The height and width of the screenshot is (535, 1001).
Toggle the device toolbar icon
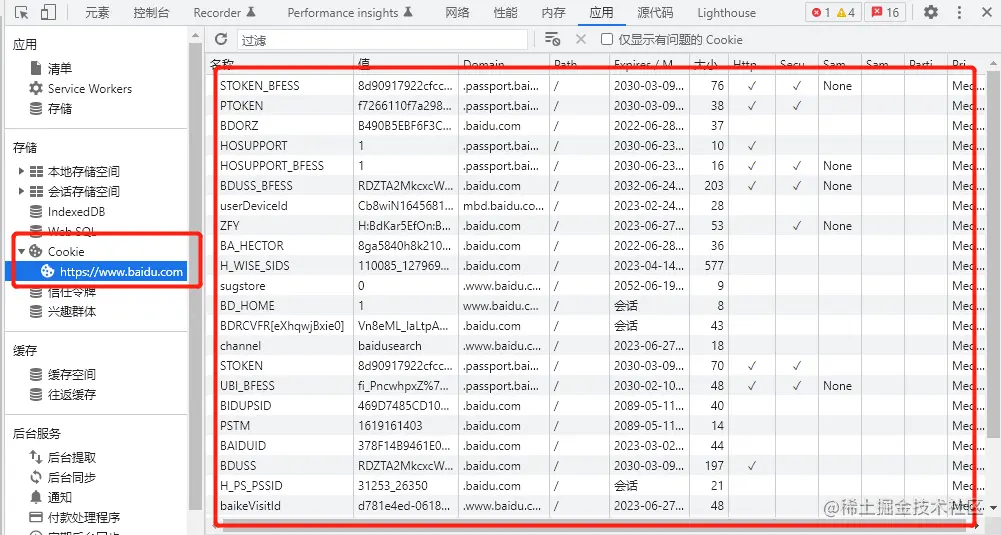[x=48, y=12]
